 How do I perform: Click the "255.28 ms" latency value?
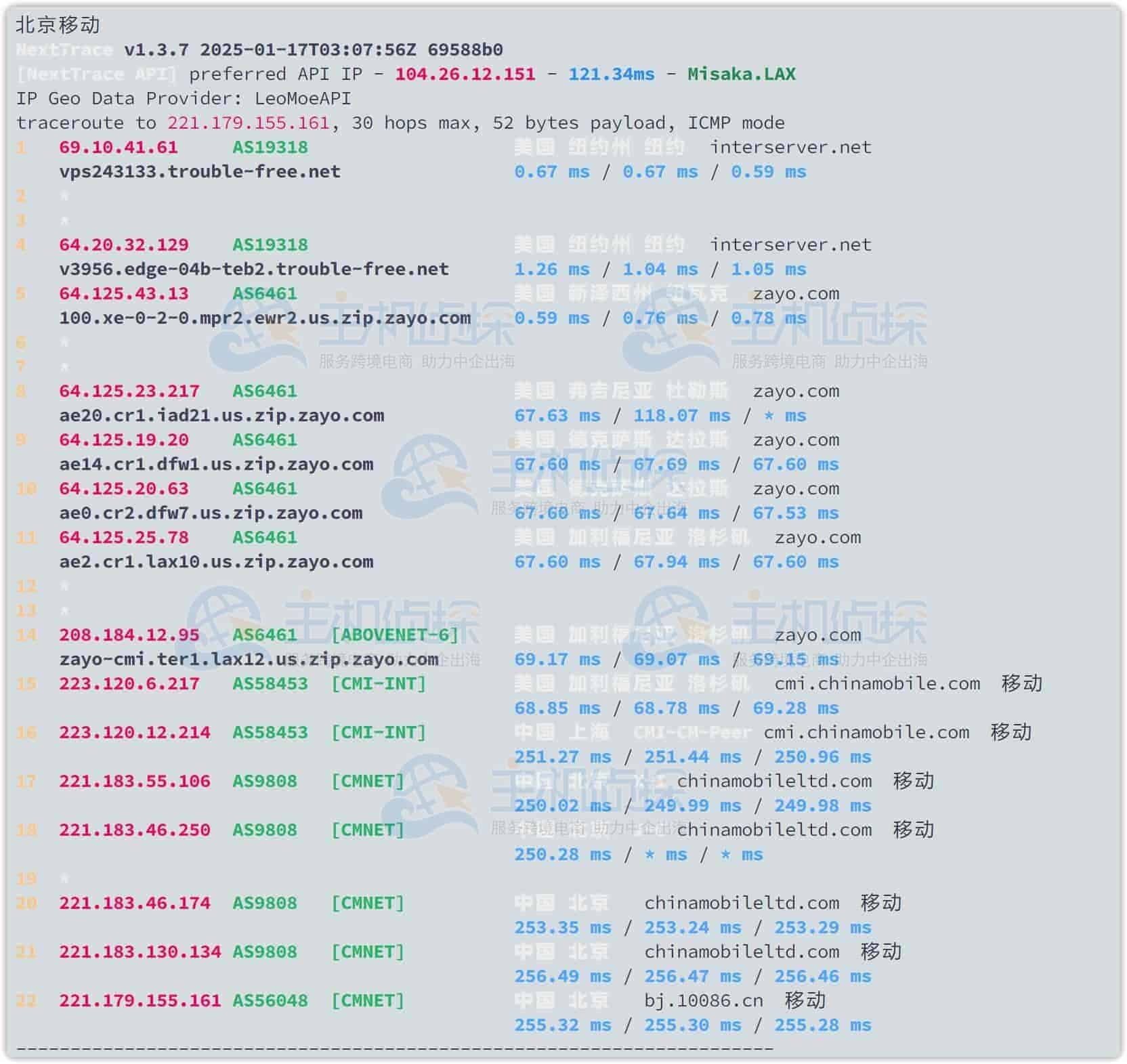[x=823, y=1025]
